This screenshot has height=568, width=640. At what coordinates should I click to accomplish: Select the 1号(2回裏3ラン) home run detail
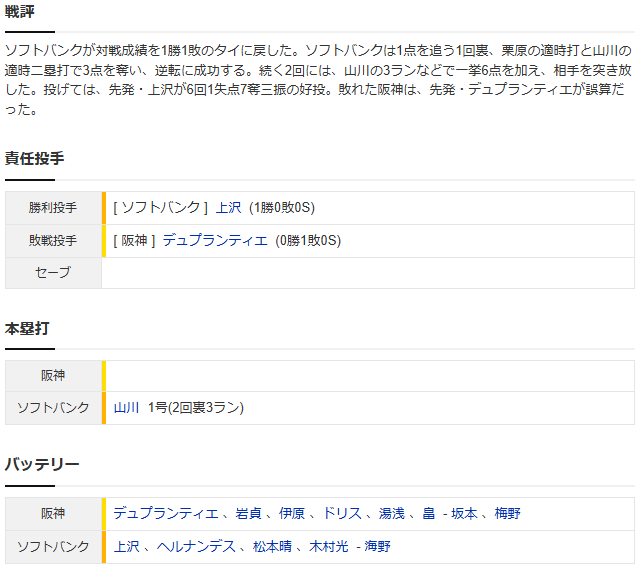[x=196, y=408]
